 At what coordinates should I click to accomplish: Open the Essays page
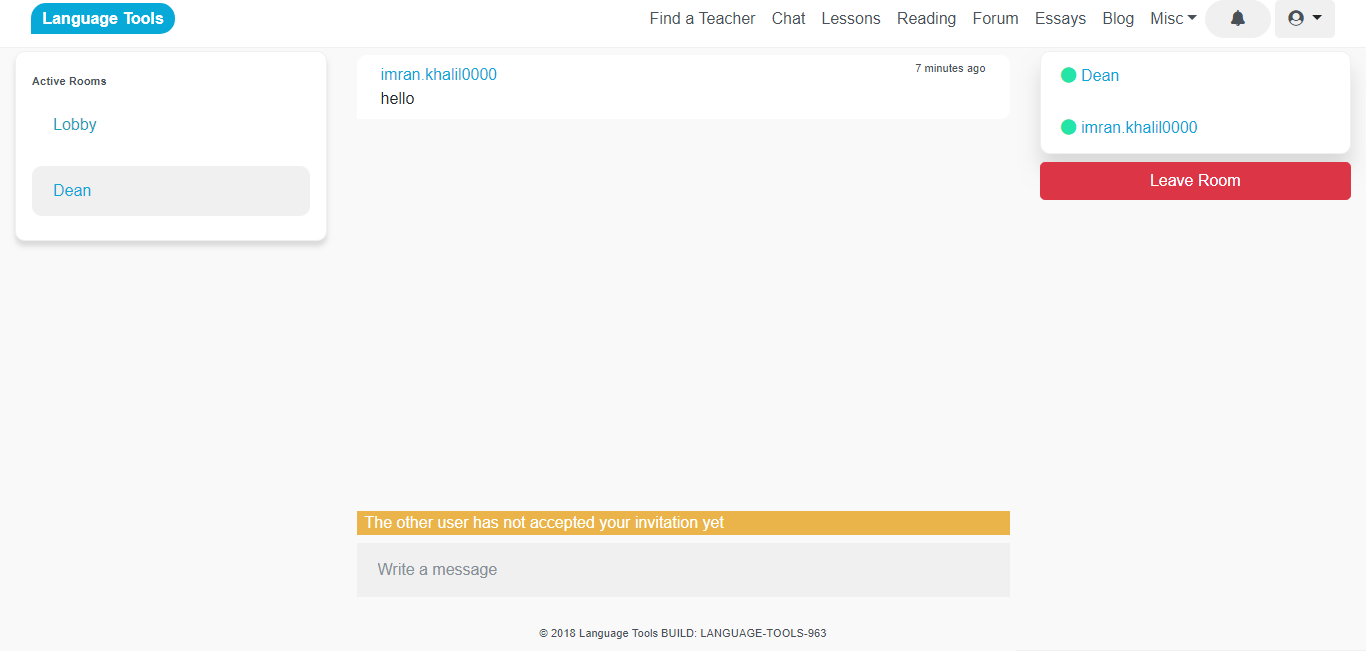tap(1060, 19)
